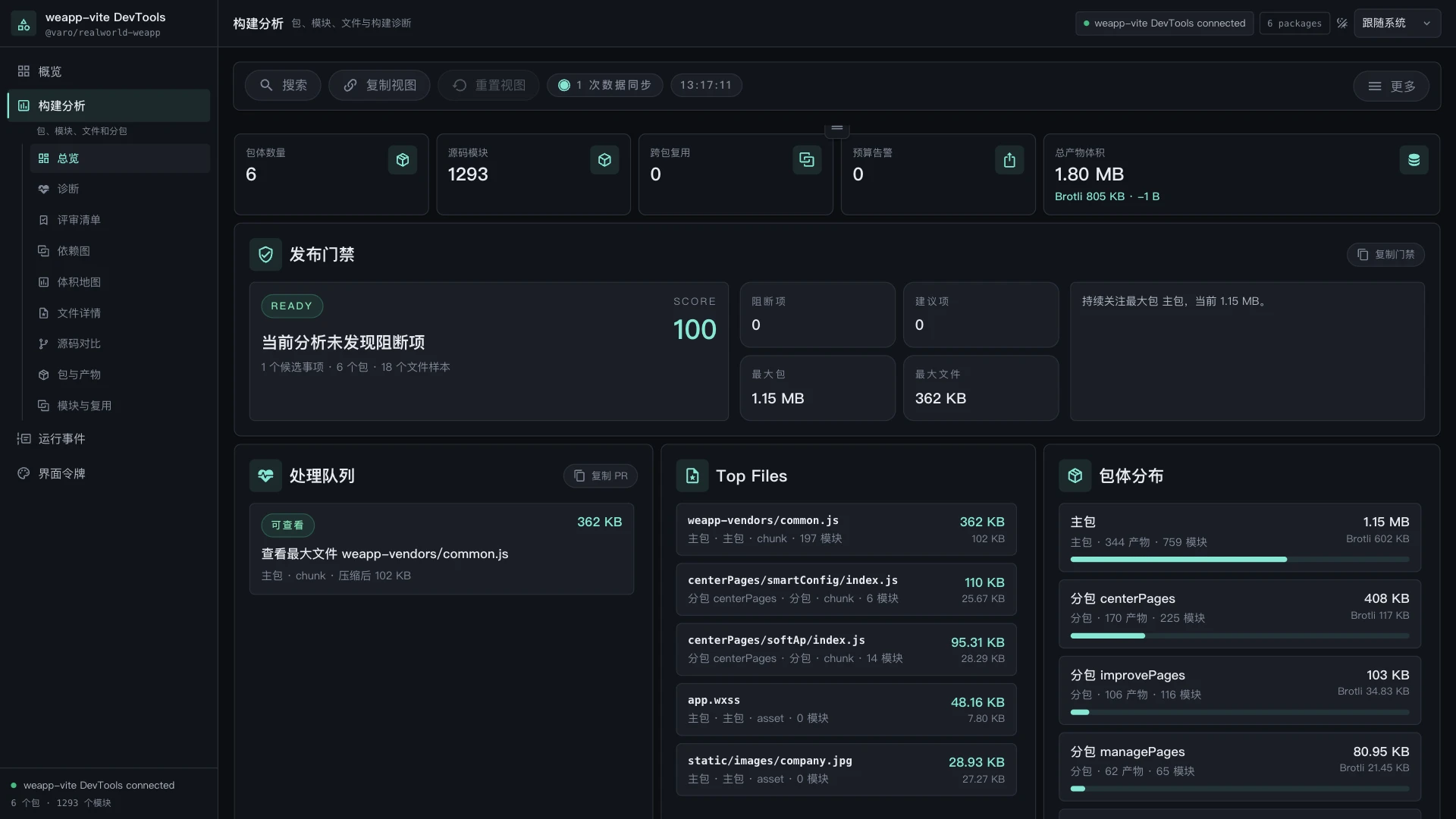Open centerPages/smartConfig/index.js file row
This screenshot has height=819, width=1456.
pos(846,589)
